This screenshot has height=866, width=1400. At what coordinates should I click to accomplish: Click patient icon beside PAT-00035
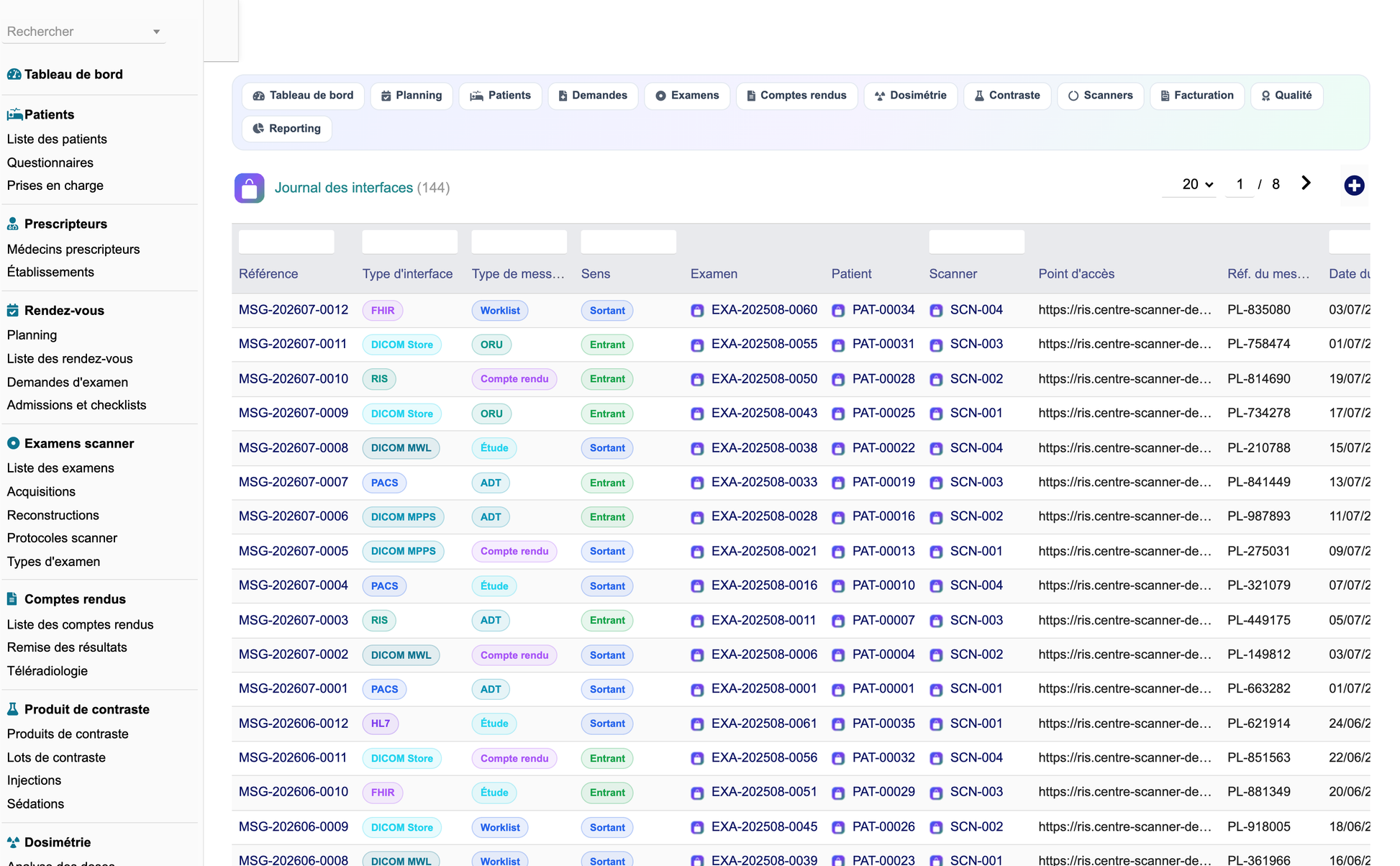click(838, 724)
